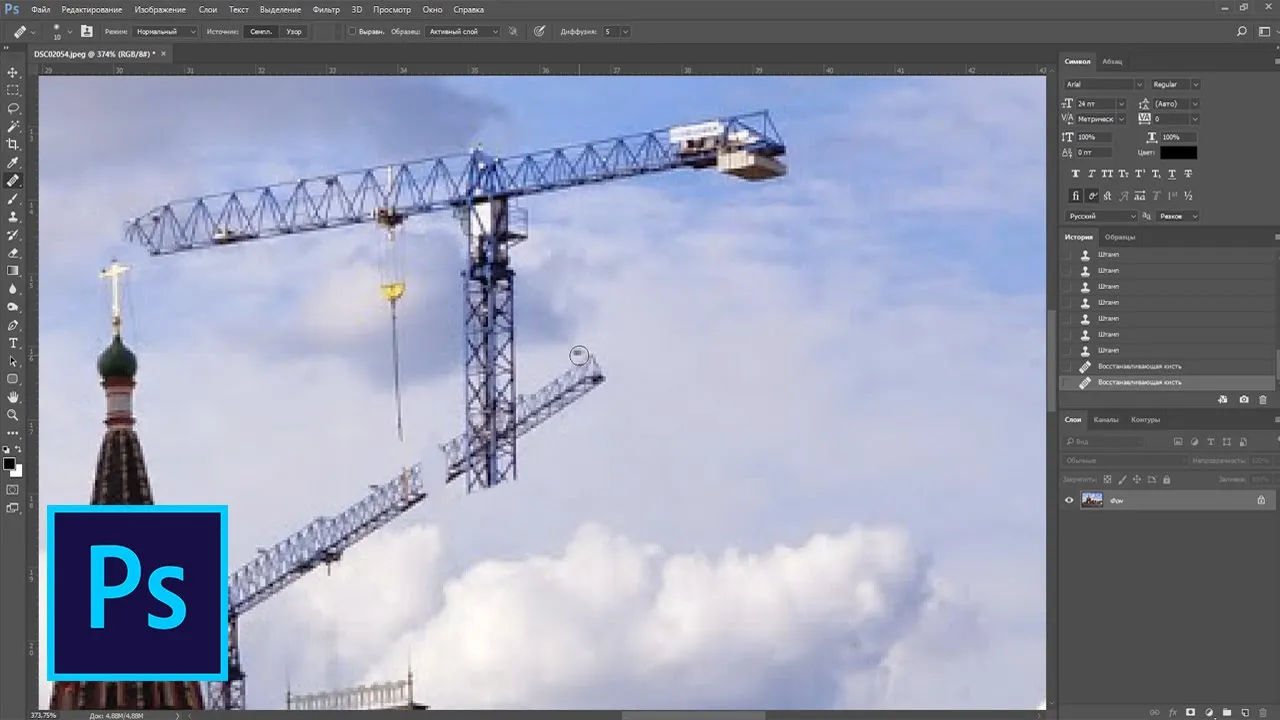Toggle visibility of the layer eye icon

point(1069,500)
